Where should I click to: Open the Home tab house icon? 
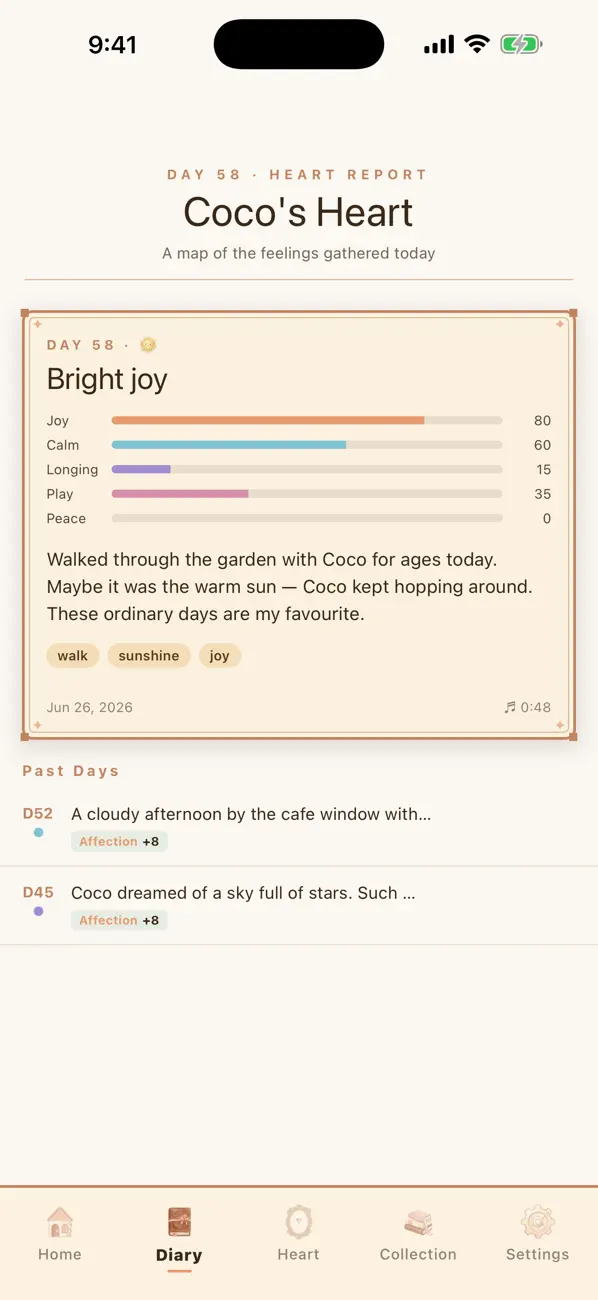tap(60, 1222)
